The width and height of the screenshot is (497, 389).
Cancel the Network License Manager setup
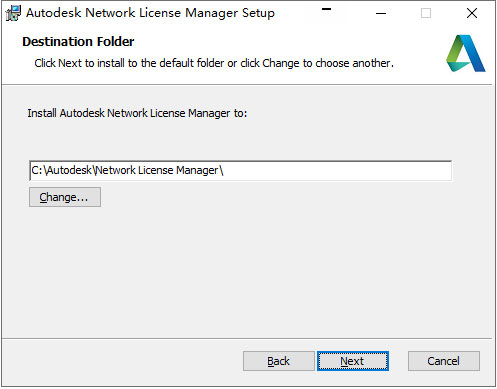pos(444,361)
